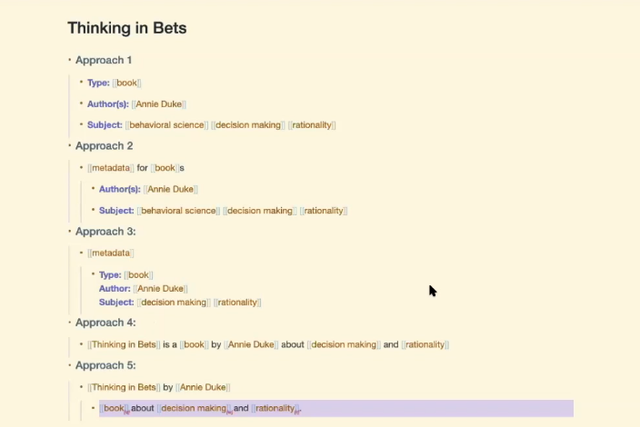
Task: Click the Type: attribute in Approach 1
Action: pos(98,83)
